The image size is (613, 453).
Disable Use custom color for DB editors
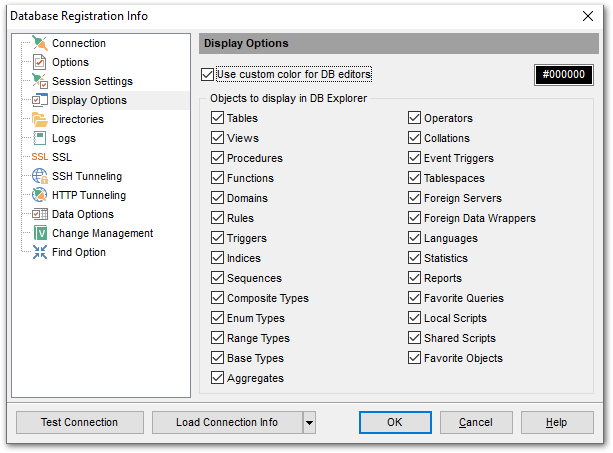tap(208, 74)
